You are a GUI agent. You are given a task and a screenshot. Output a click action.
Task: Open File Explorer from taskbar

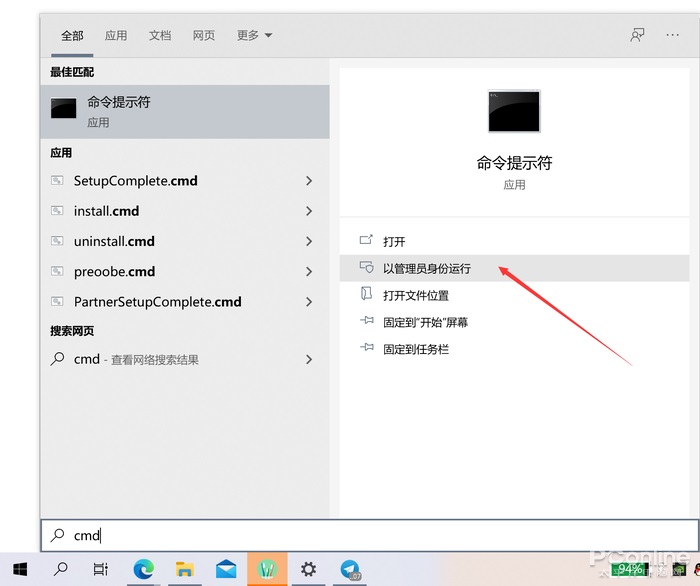184,569
